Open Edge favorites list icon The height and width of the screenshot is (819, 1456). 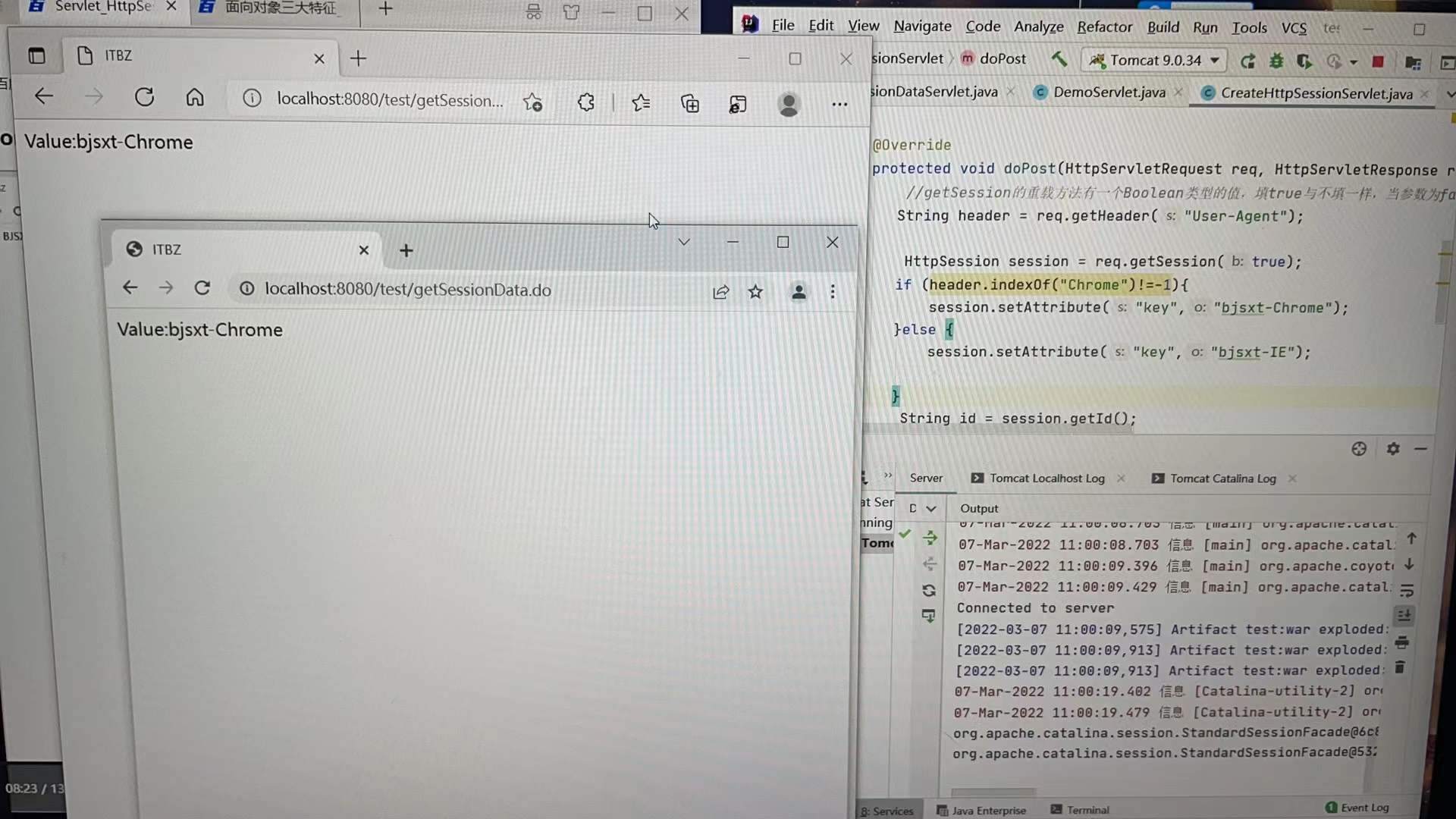pyautogui.click(x=641, y=102)
